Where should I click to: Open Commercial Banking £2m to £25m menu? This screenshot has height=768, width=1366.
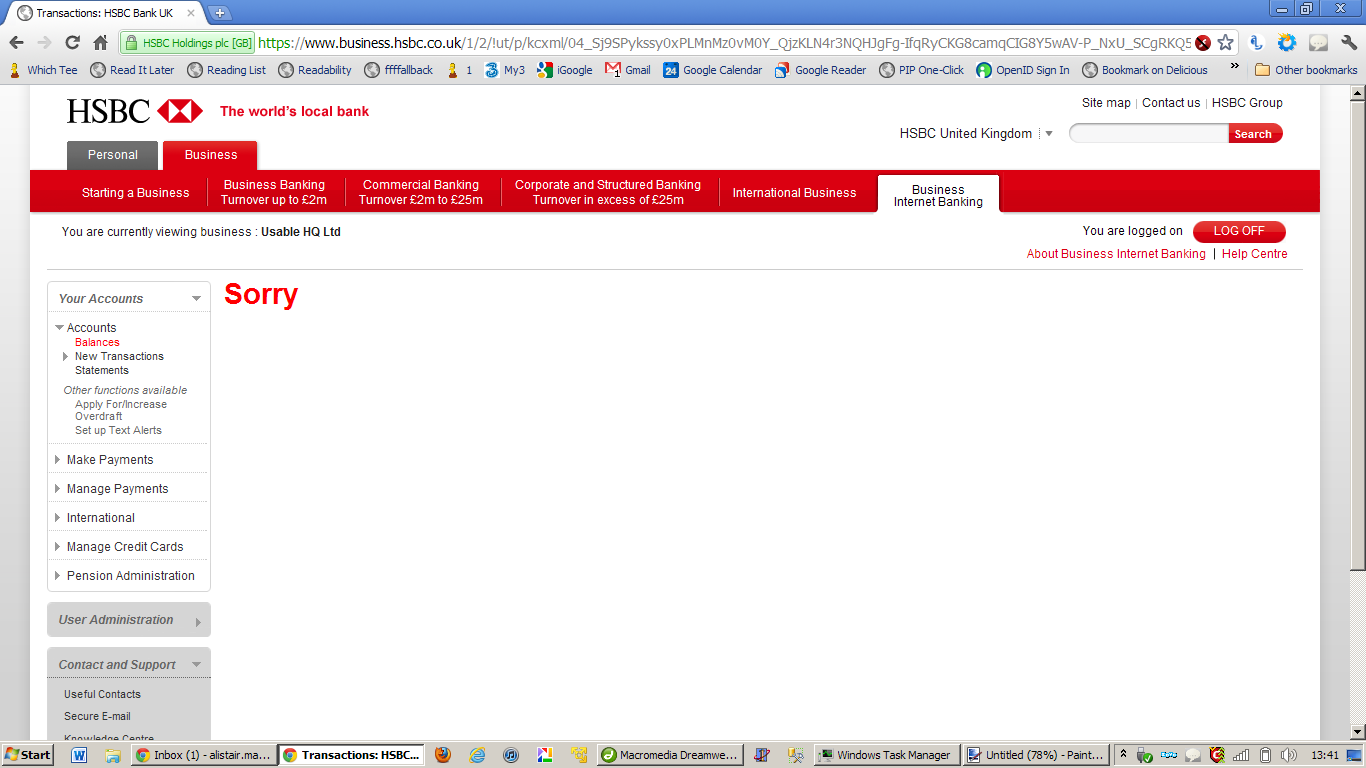[x=421, y=192]
